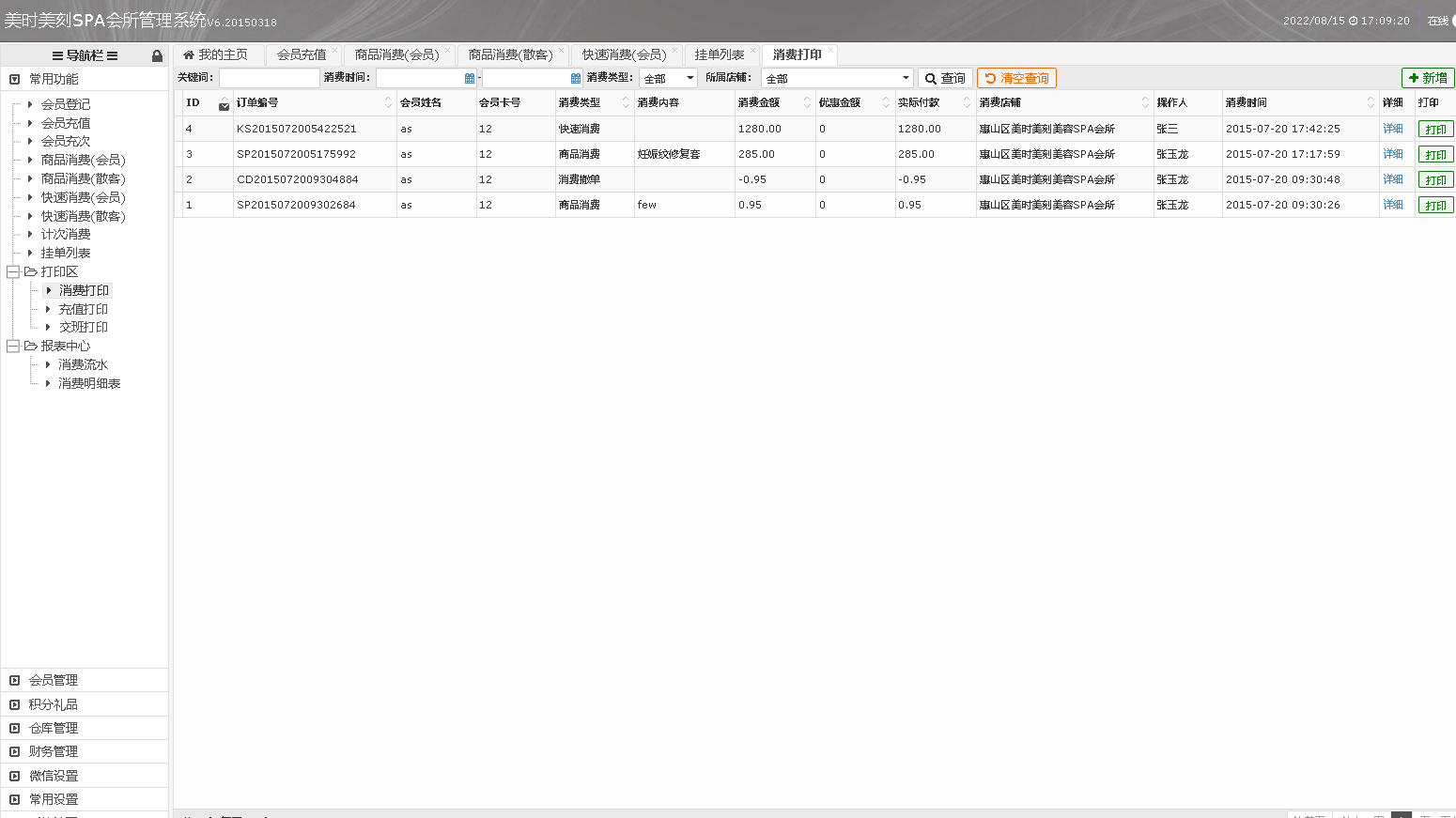The width and height of the screenshot is (1456, 818).
Task: Click the ID column filter menu icon
Action: click(224, 106)
